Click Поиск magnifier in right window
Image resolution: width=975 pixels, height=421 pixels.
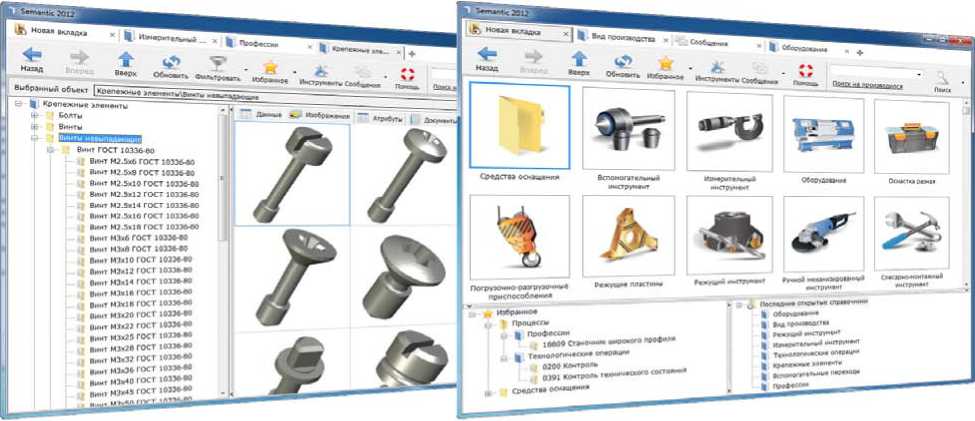pos(943,78)
